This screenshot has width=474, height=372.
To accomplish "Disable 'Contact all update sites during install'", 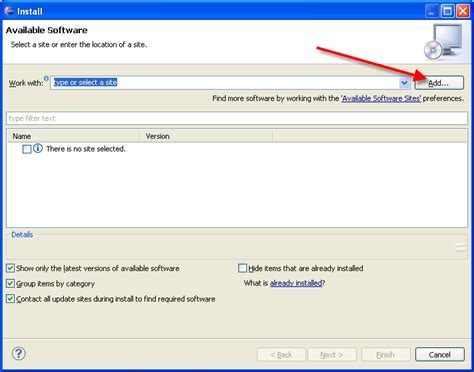I will [x=10, y=299].
